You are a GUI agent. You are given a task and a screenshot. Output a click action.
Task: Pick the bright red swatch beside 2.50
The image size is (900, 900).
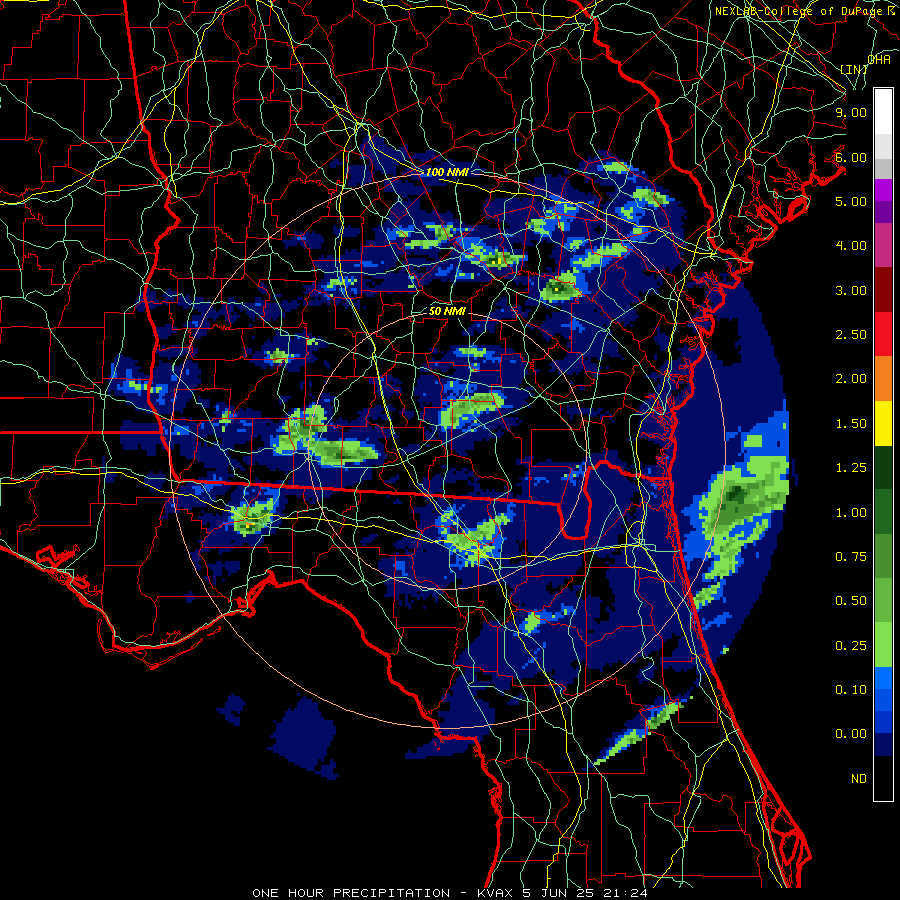tap(883, 335)
